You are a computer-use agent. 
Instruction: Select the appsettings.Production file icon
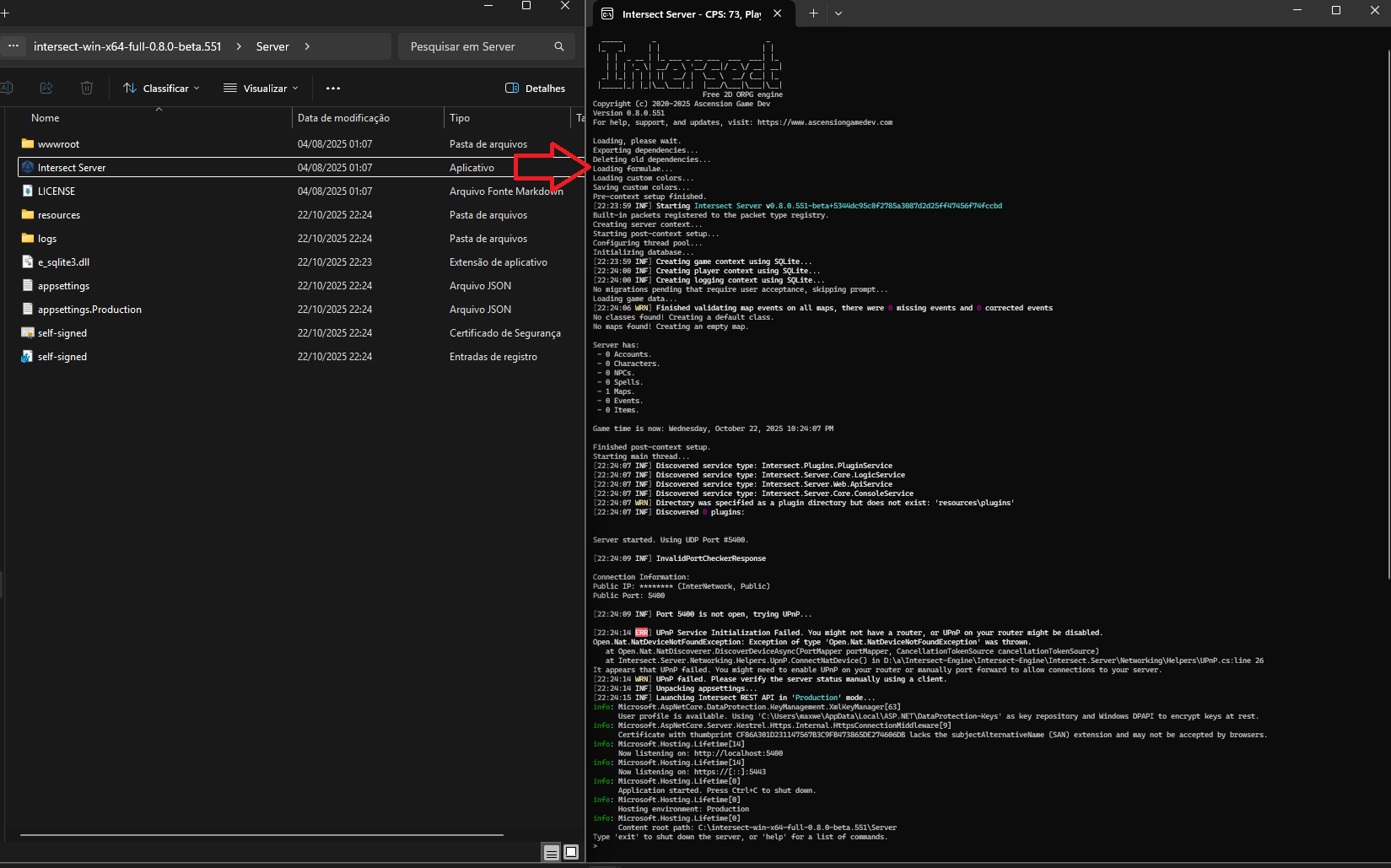click(x=28, y=310)
